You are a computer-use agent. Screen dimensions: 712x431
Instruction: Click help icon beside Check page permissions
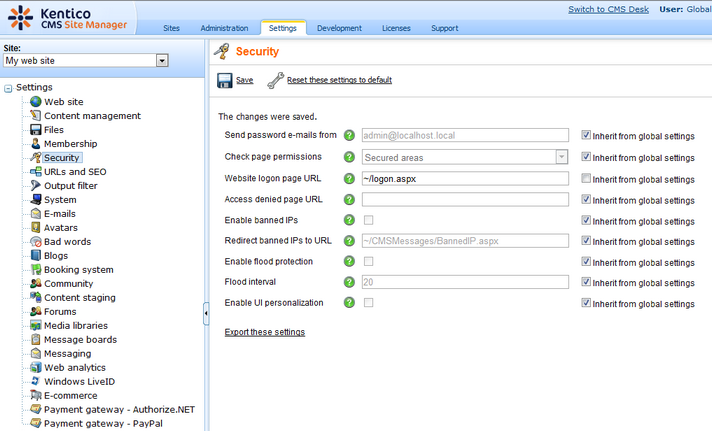pyautogui.click(x=349, y=157)
